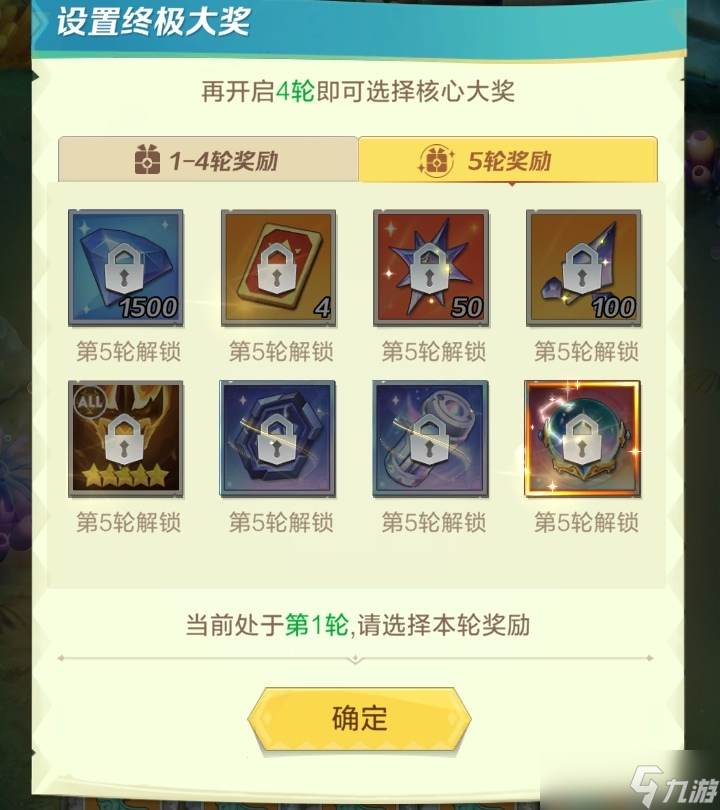Switch to the 1-4轮奖励 tab
The image size is (720, 810).
pyautogui.click(x=208, y=160)
